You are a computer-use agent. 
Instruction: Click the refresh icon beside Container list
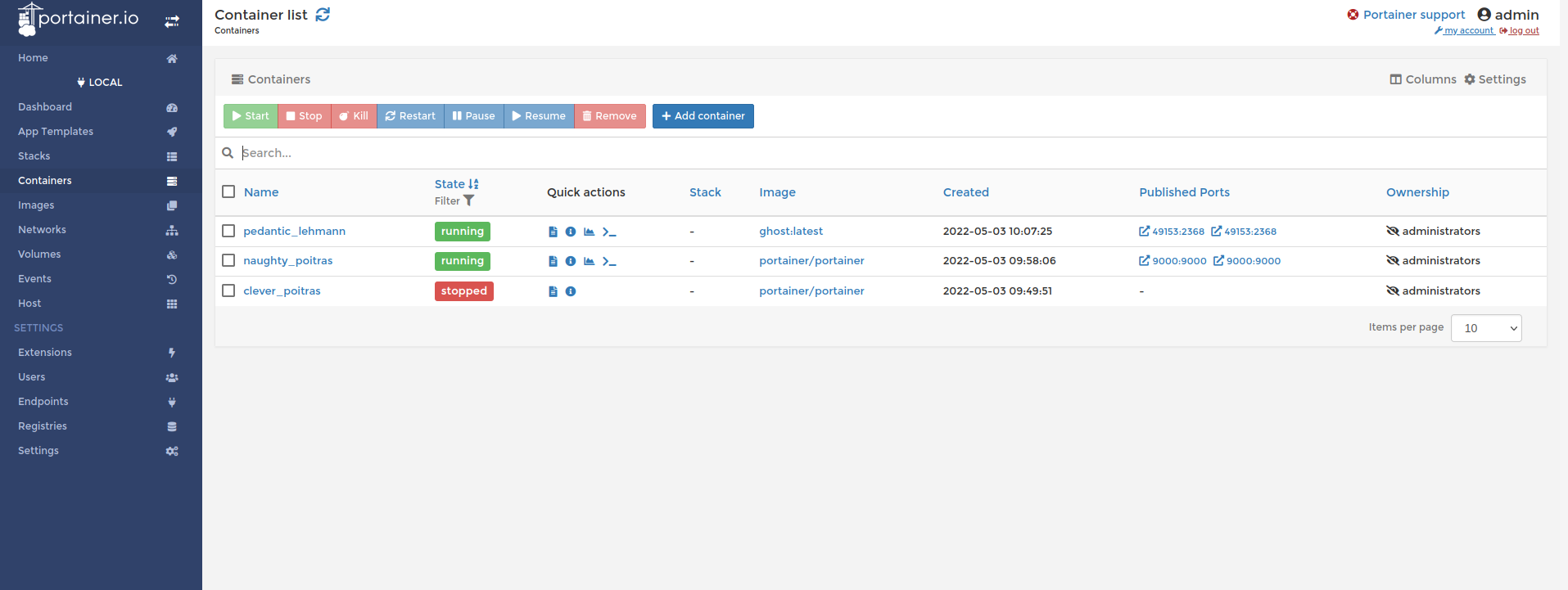[323, 15]
